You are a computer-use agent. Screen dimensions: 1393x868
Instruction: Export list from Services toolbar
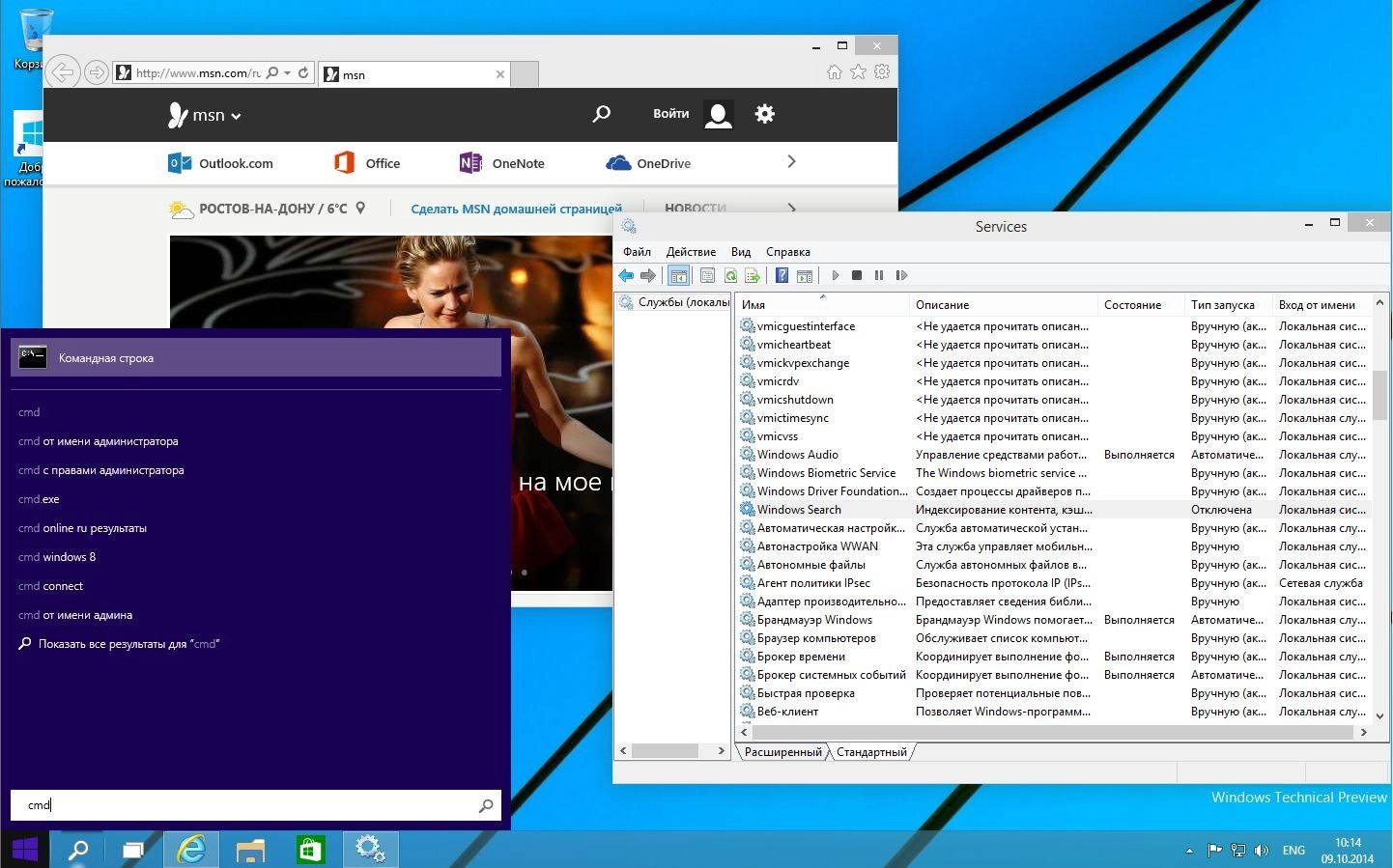[x=753, y=275]
